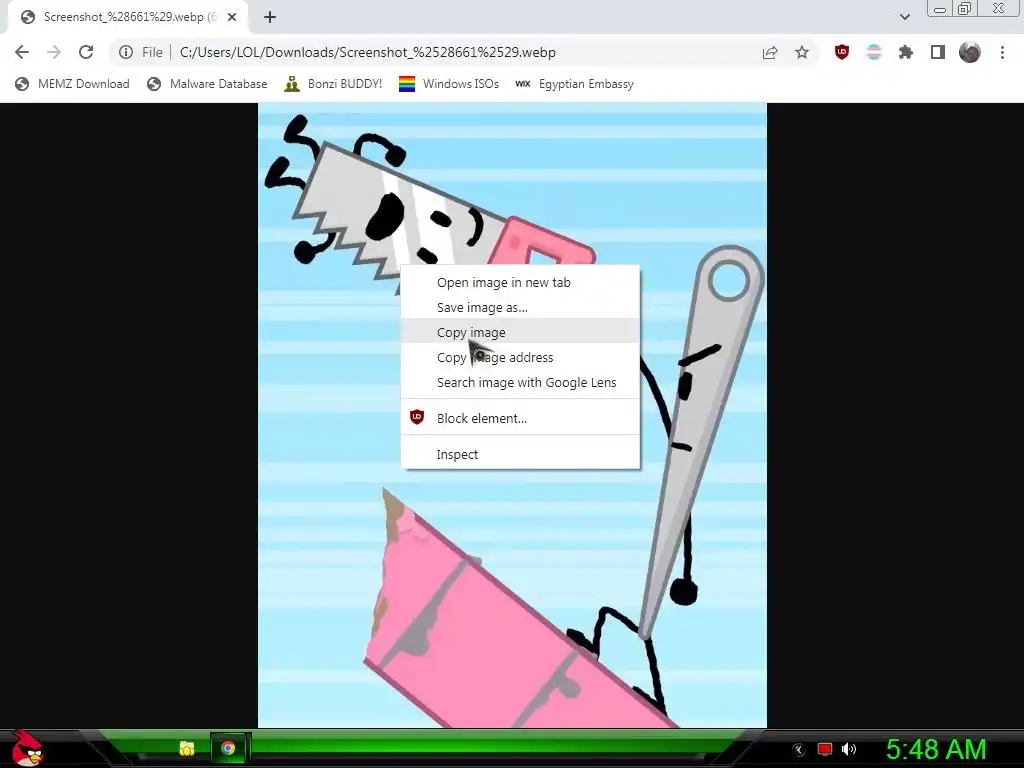The image size is (1024, 768).
Task: Open Chrome's three-dot menu
Action: point(1002,52)
